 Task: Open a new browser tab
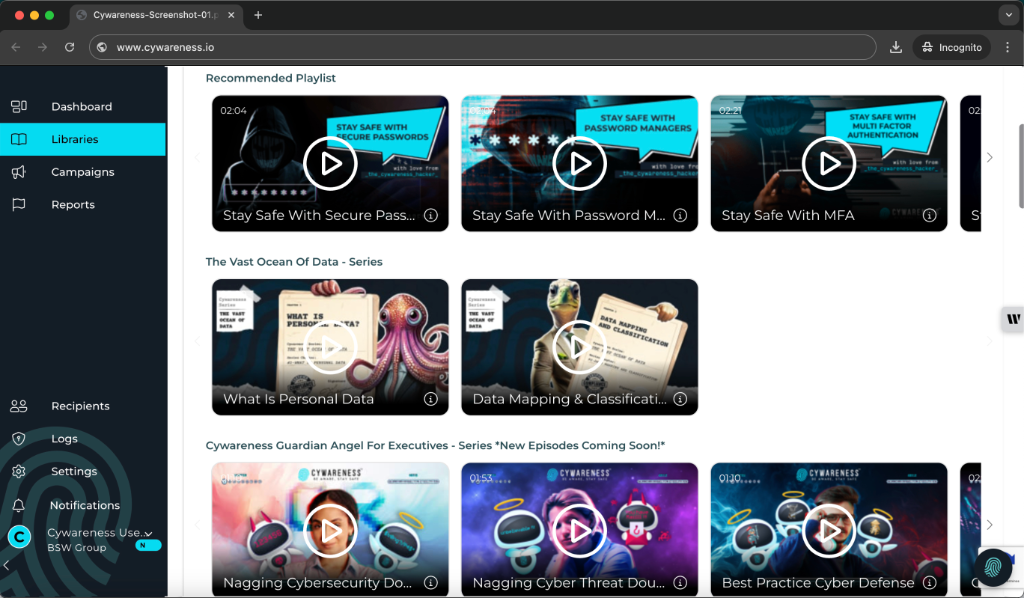click(258, 15)
